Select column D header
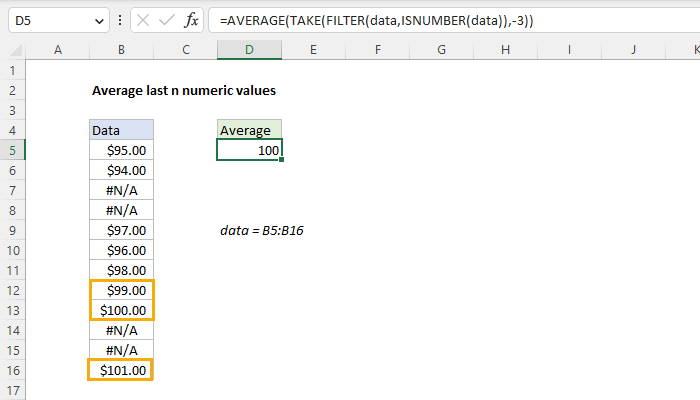This screenshot has width=700, height=400. 250,50
